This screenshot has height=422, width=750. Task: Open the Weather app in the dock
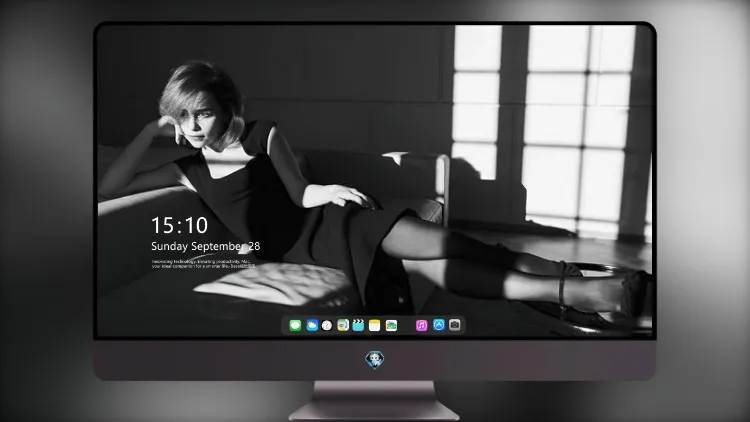click(x=312, y=325)
